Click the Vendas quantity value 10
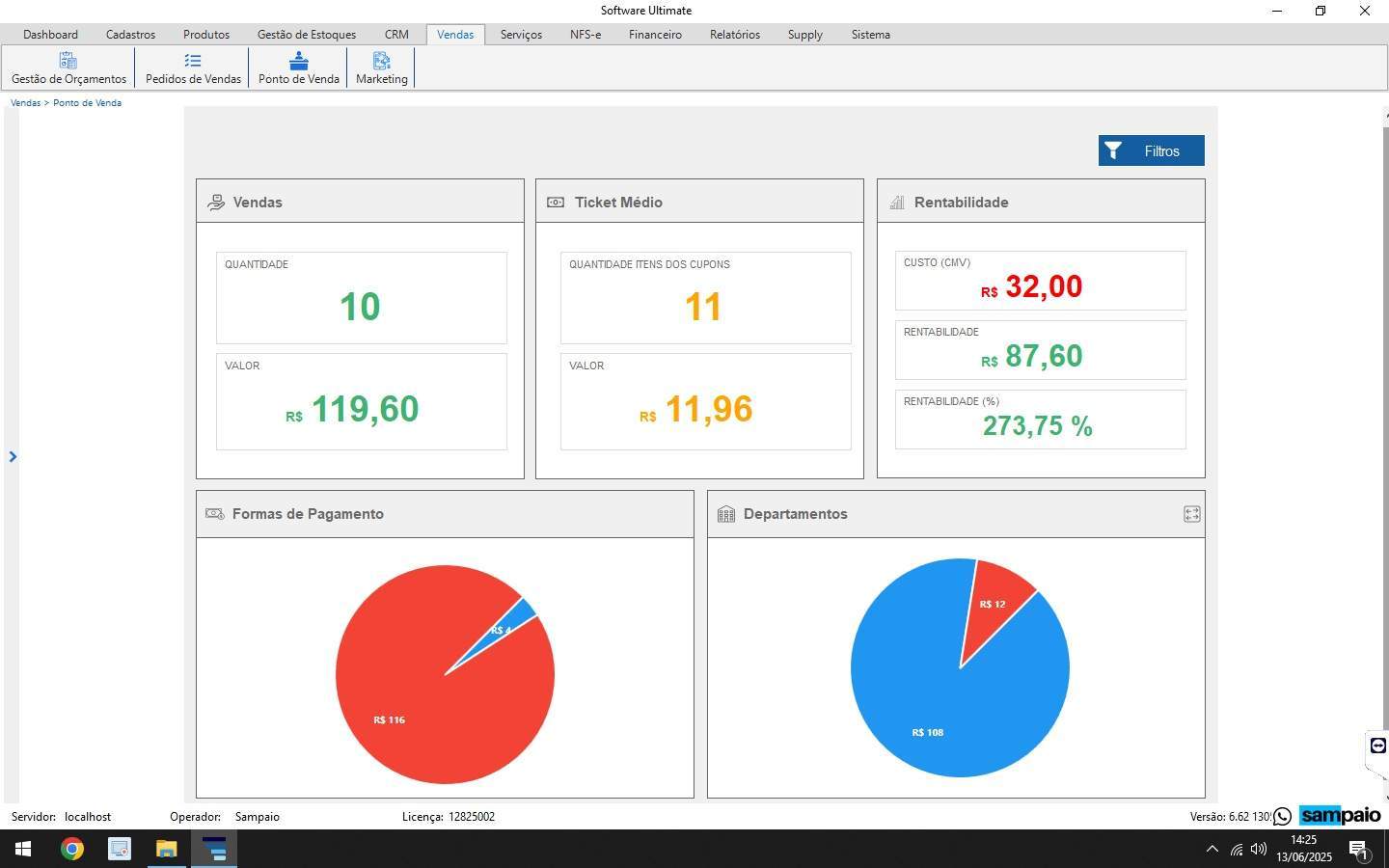The width and height of the screenshot is (1389, 868). coord(360,307)
